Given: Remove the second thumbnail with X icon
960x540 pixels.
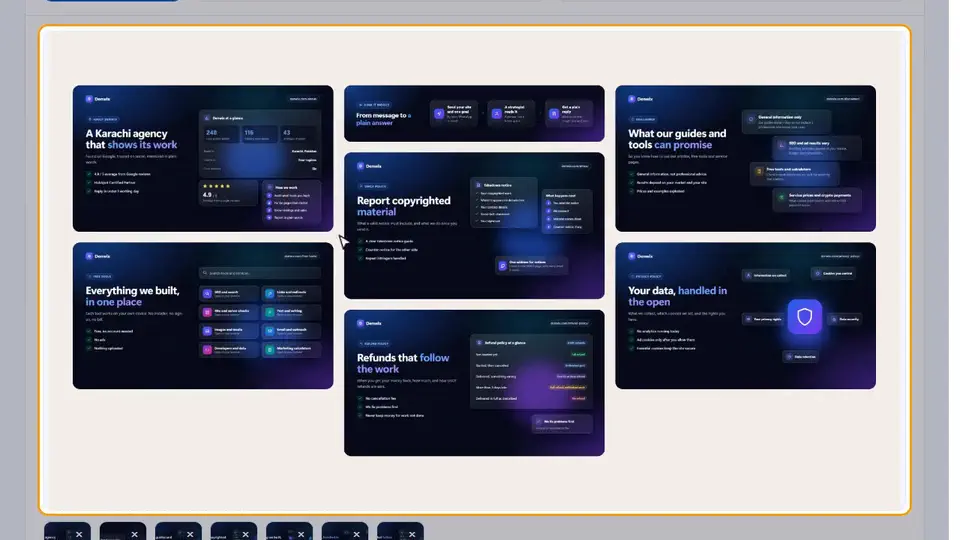Looking at the screenshot, I should [x=135, y=534].
